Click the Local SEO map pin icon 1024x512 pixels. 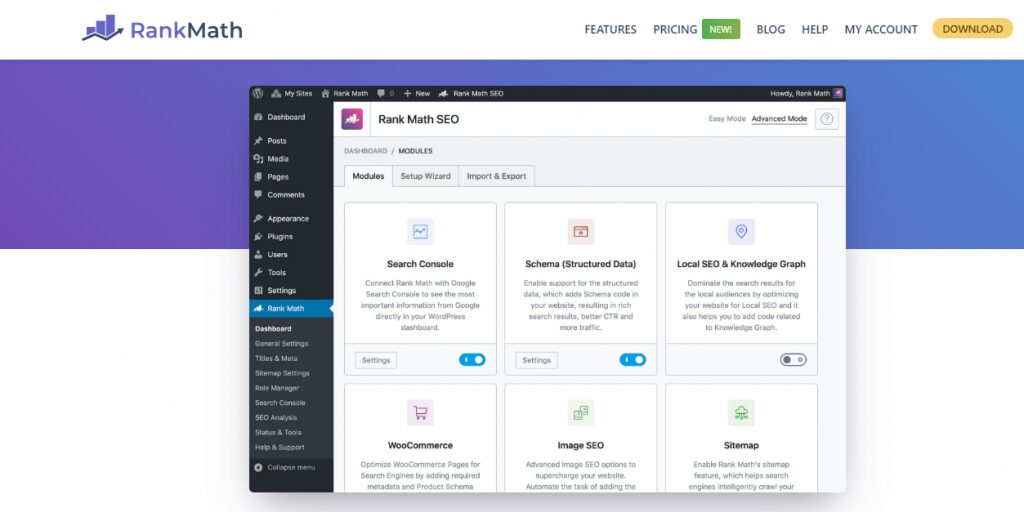741,231
